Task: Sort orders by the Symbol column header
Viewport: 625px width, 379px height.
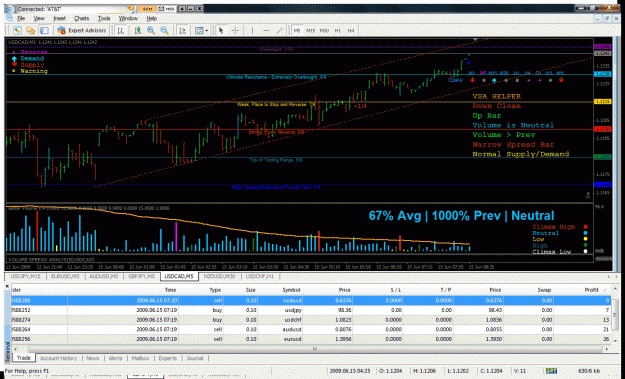Action: tap(291, 290)
